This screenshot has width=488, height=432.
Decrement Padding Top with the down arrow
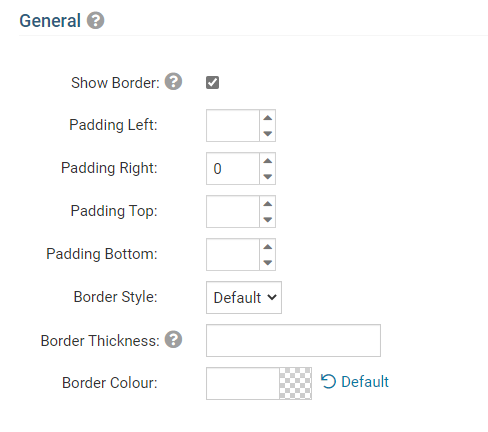click(x=267, y=219)
